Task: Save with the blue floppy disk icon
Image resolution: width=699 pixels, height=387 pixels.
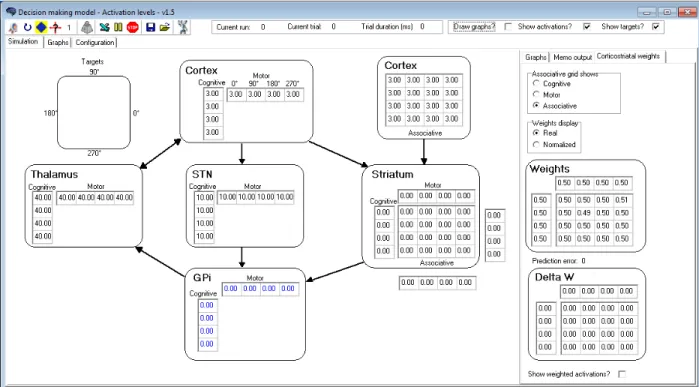Action: tap(150, 28)
